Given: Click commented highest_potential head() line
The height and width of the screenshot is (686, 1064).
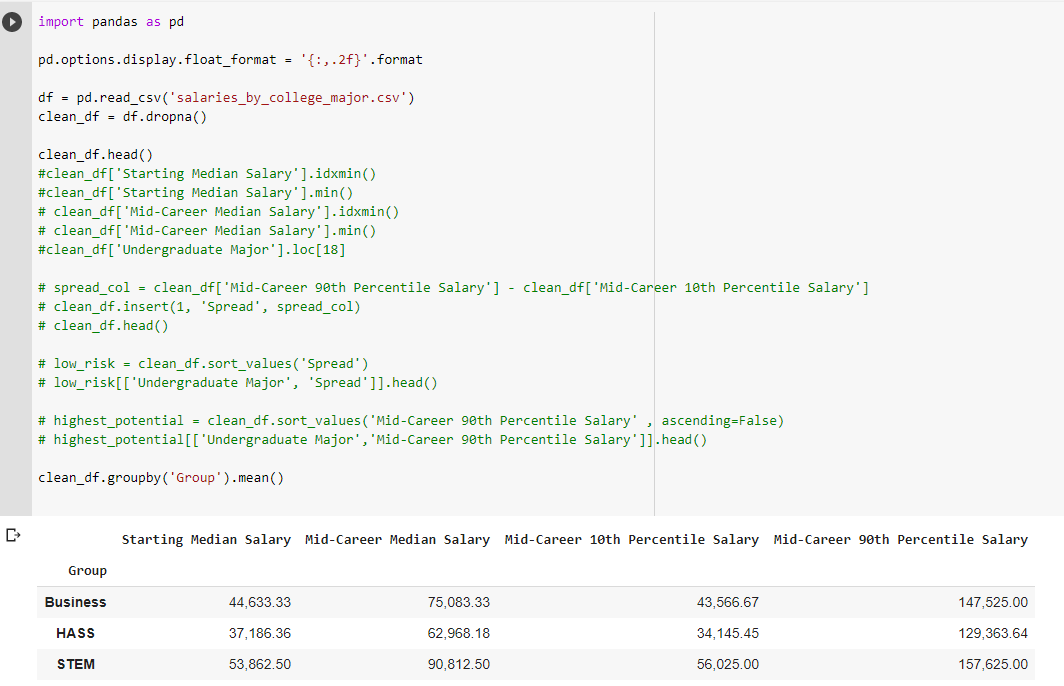Looking at the screenshot, I should click(x=373, y=440).
